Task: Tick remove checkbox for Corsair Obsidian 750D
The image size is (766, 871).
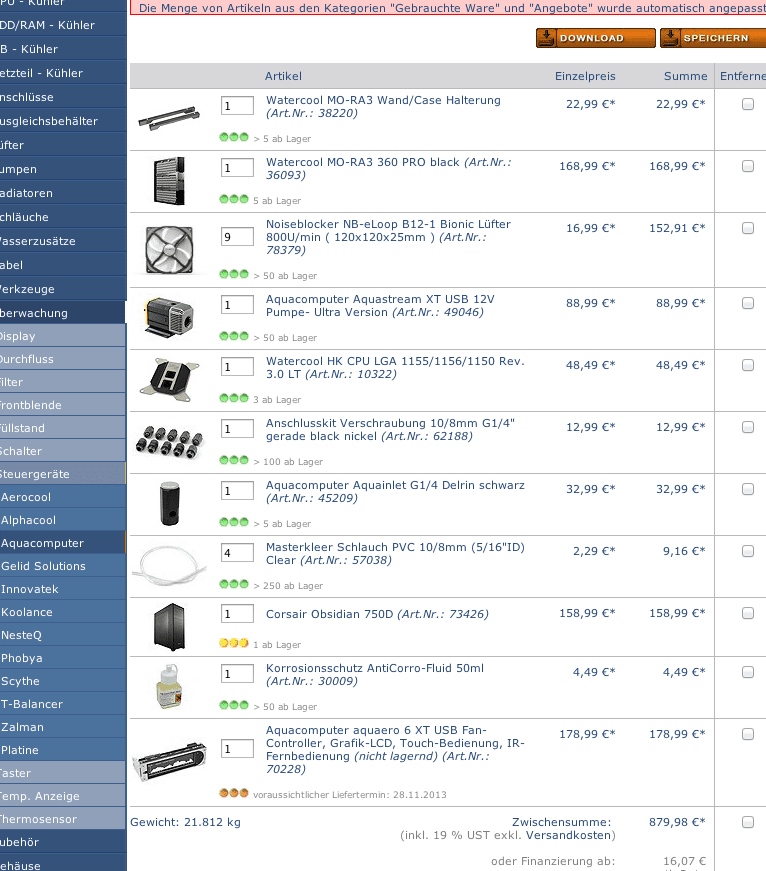Action: (748, 613)
